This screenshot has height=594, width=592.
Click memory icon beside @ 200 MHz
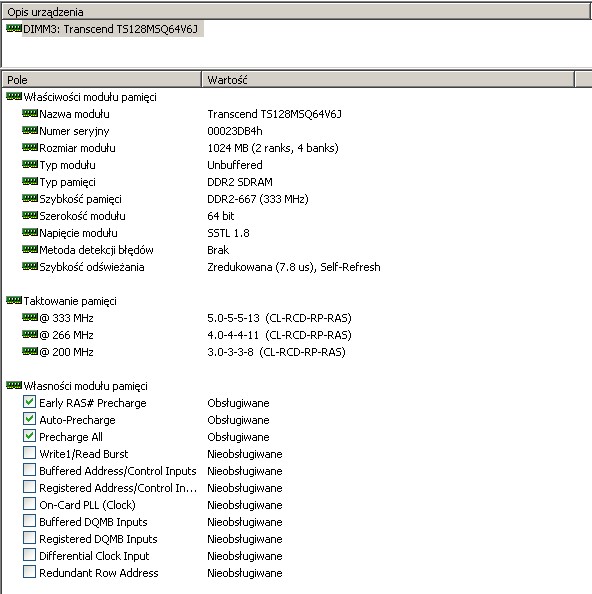30,352
